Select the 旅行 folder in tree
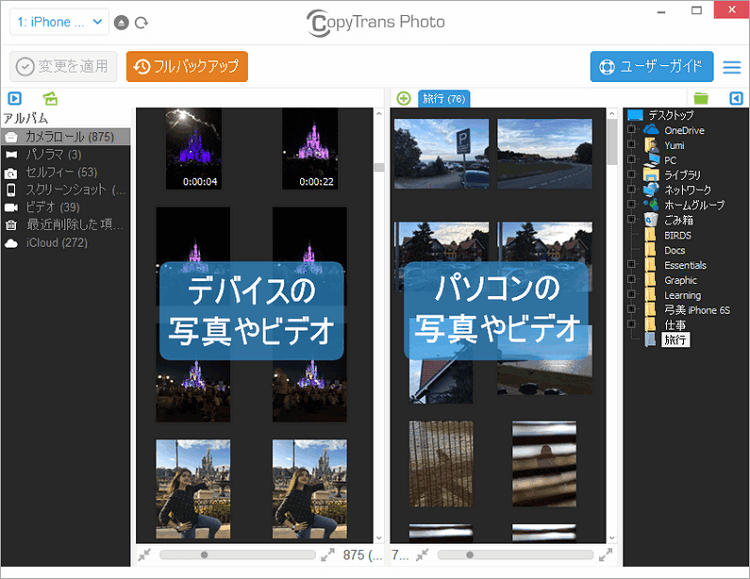 coord(675,340)
